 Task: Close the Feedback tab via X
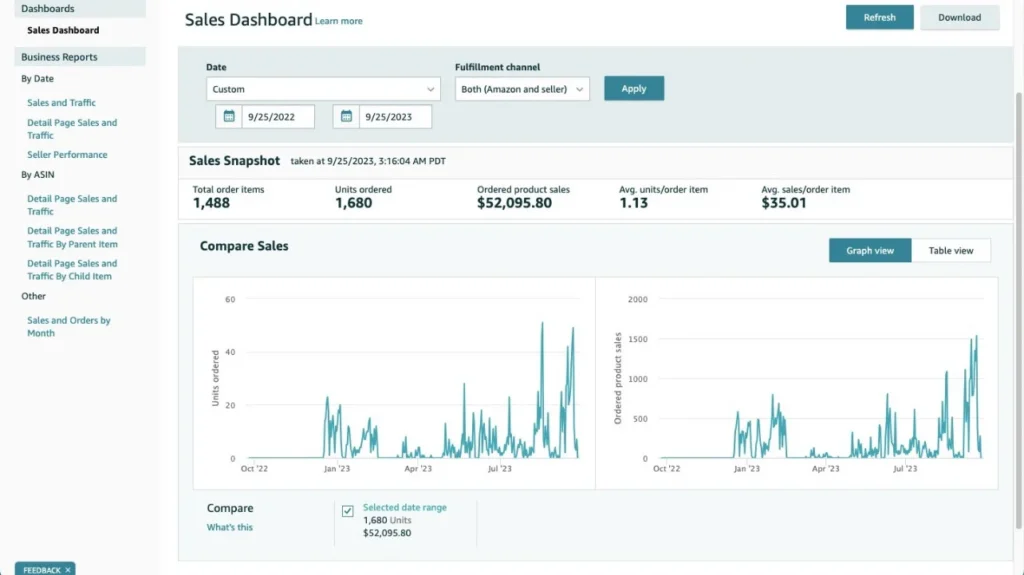pos(68,570)
